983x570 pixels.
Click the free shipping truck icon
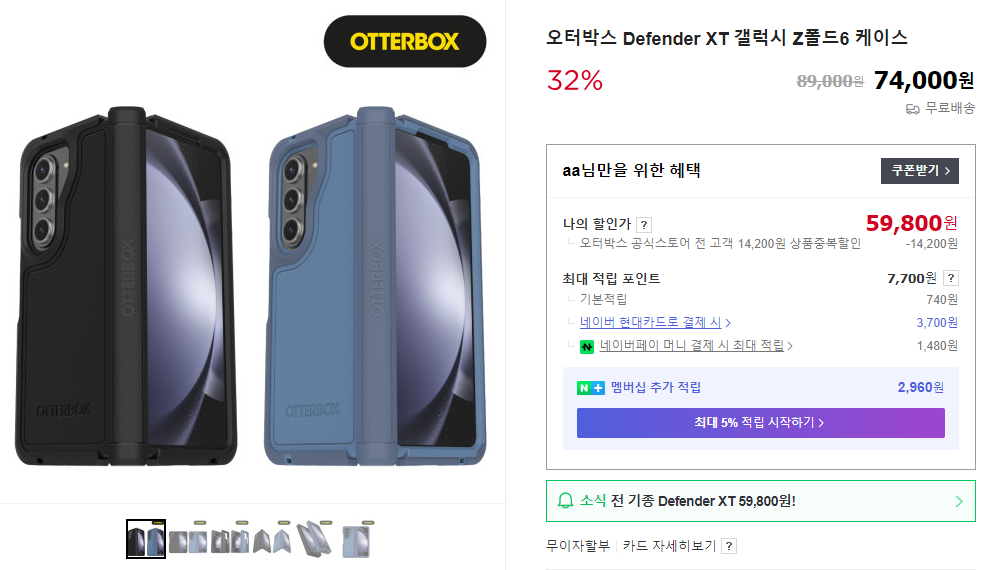[x=912, y=108]
